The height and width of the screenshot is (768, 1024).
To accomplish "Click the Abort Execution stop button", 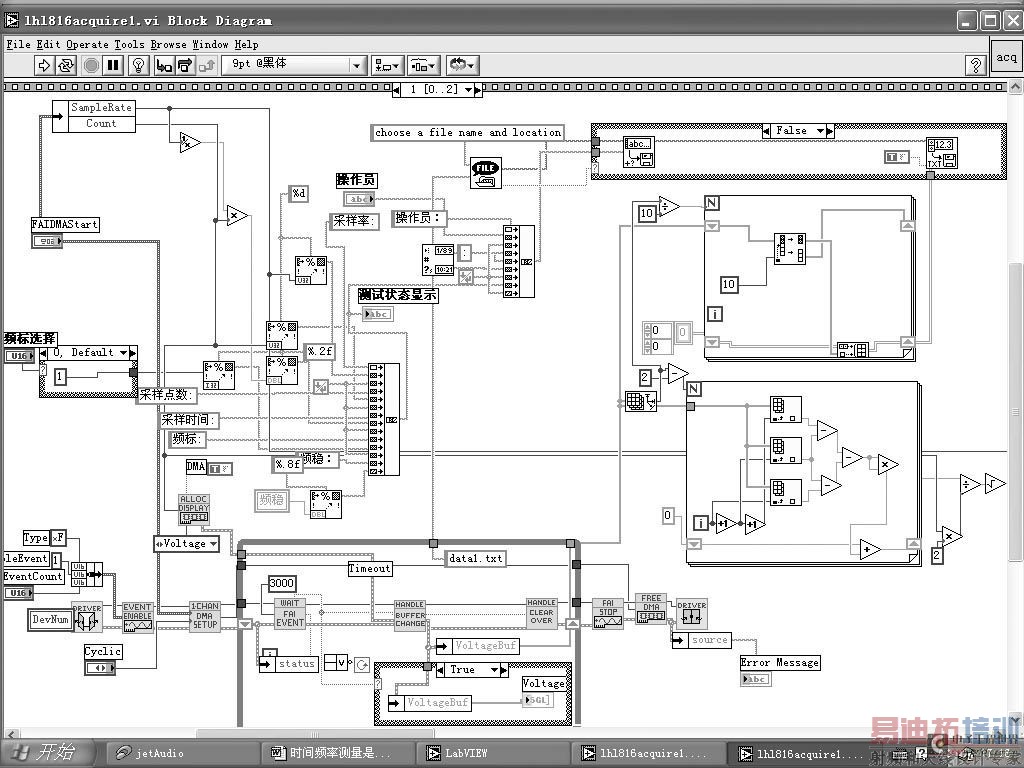I will [91, 65].
